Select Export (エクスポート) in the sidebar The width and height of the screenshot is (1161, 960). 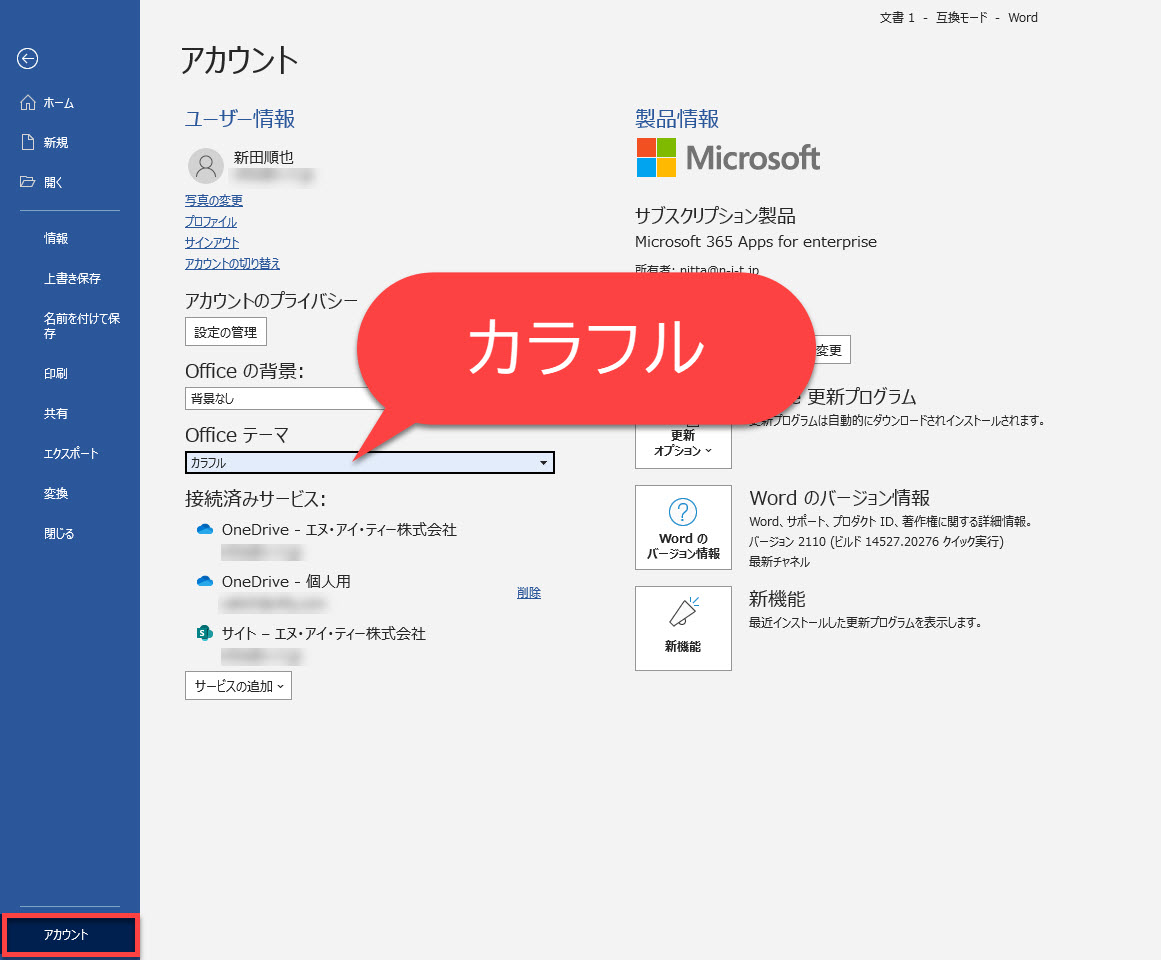point(71,454)
